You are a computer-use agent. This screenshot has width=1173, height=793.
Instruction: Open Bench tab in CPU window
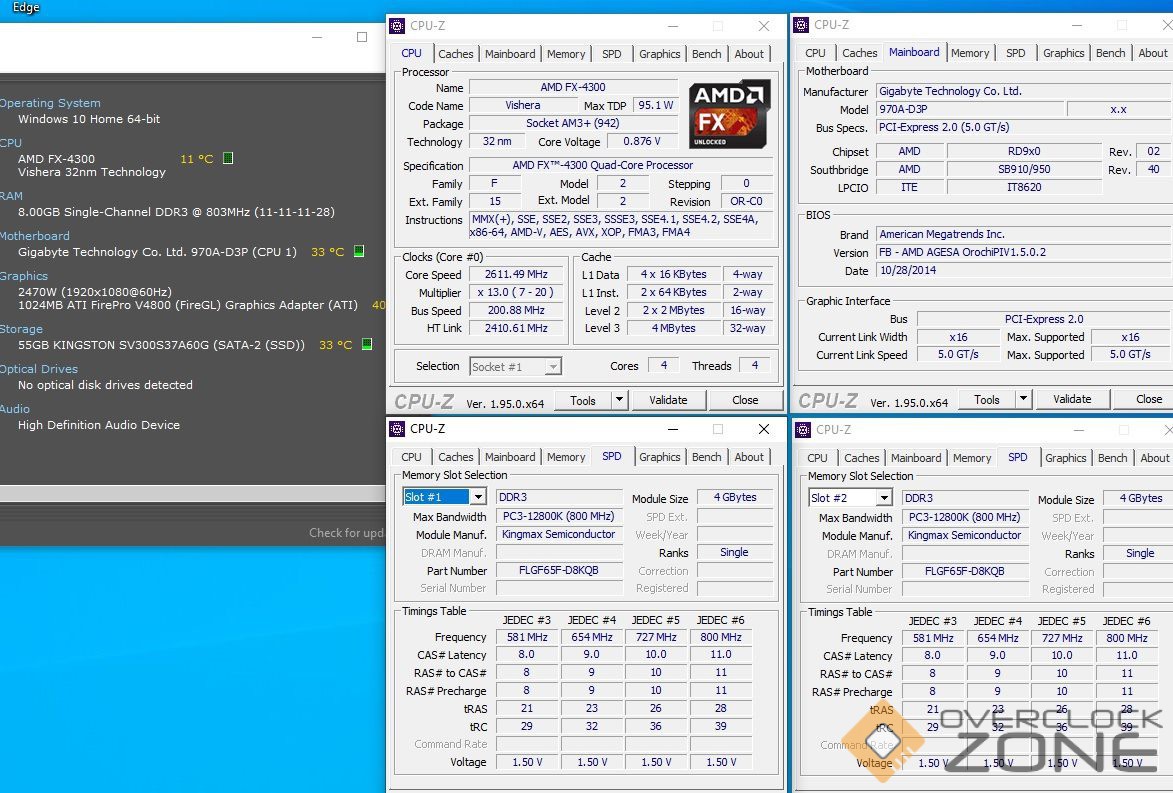pyautogui.click(x=706, y=54)
